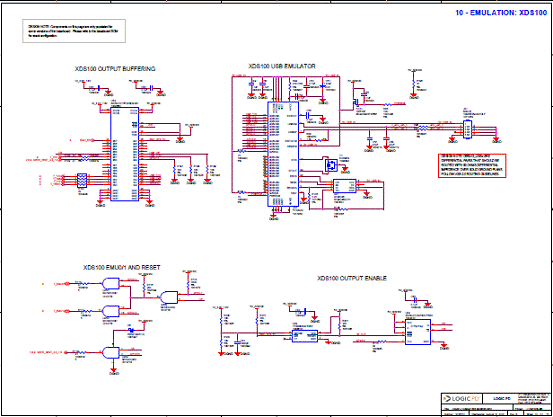
Task: Click the red-bordered design note box
Action: [472, 165]
